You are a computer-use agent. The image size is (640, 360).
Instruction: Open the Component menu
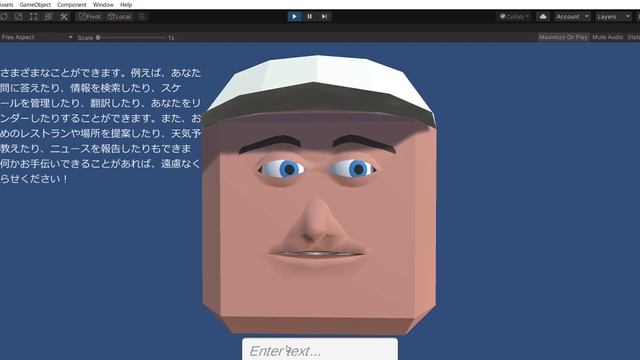pyautogui.click(x=72, y=5)
